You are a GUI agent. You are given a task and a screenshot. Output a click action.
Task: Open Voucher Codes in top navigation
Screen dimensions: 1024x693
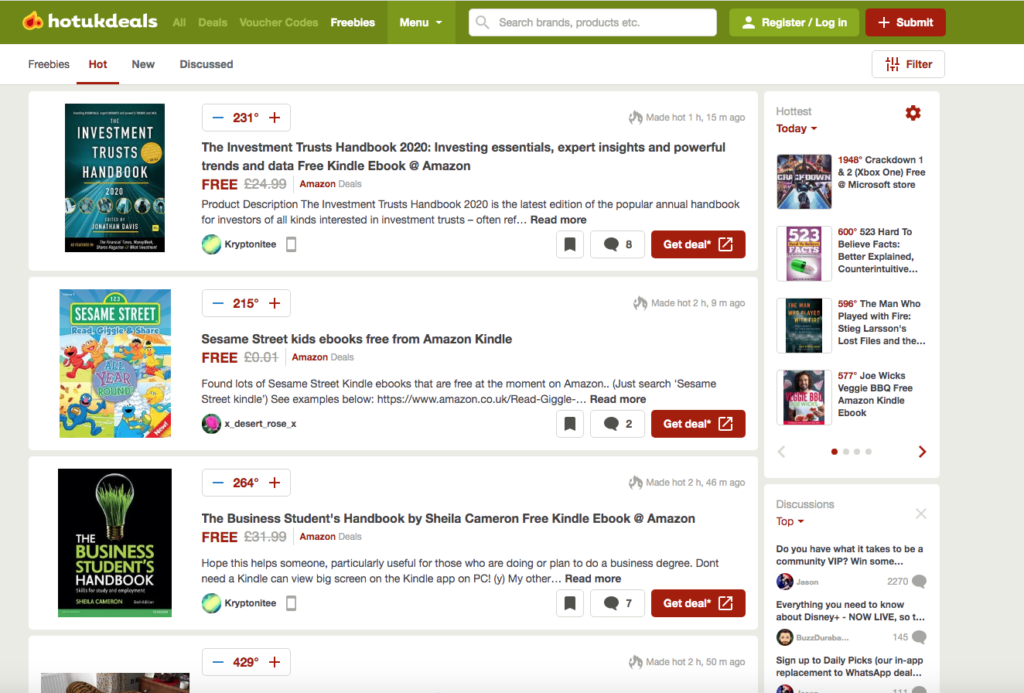(x=279, y=22)
